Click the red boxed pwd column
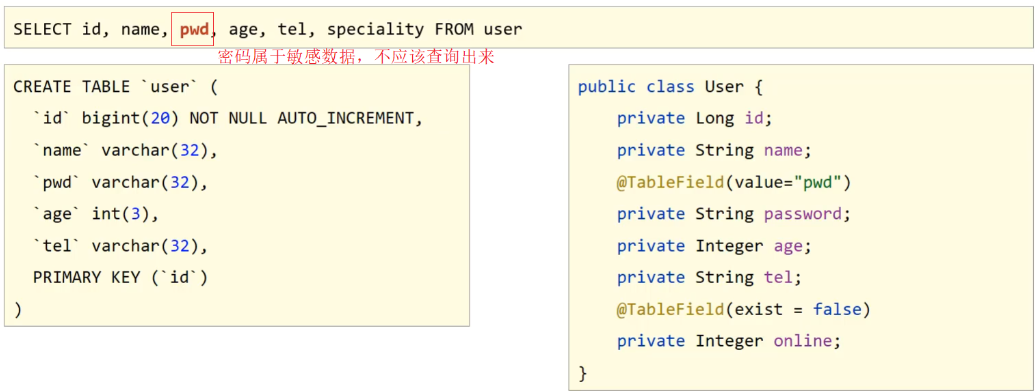Screen dimensions: 1035x391 (x=192, y=29)
